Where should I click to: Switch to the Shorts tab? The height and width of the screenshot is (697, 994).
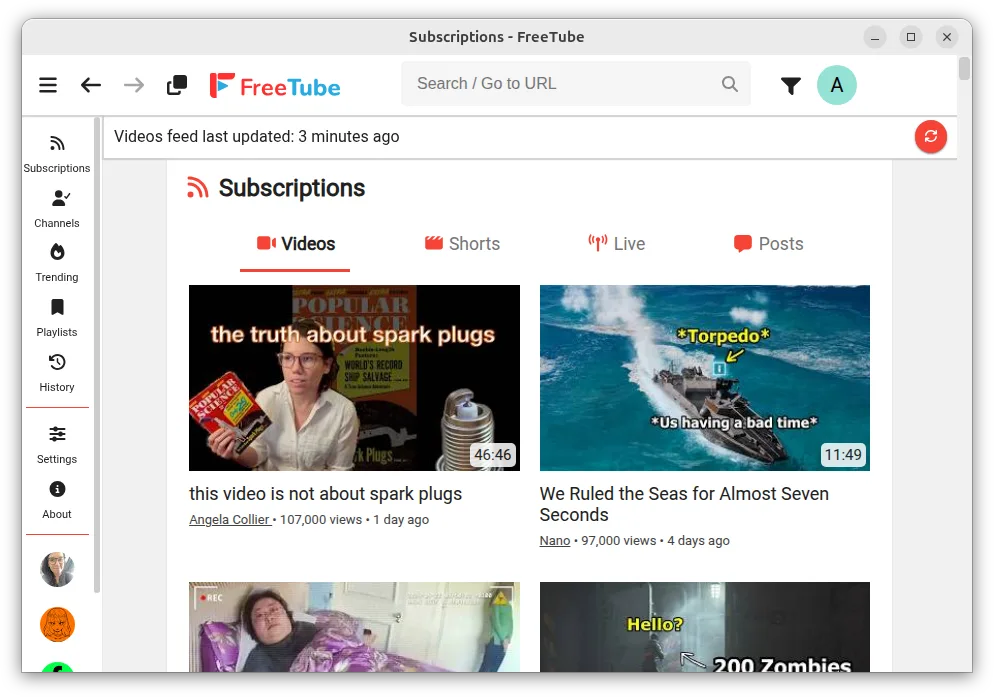point(462,244)
